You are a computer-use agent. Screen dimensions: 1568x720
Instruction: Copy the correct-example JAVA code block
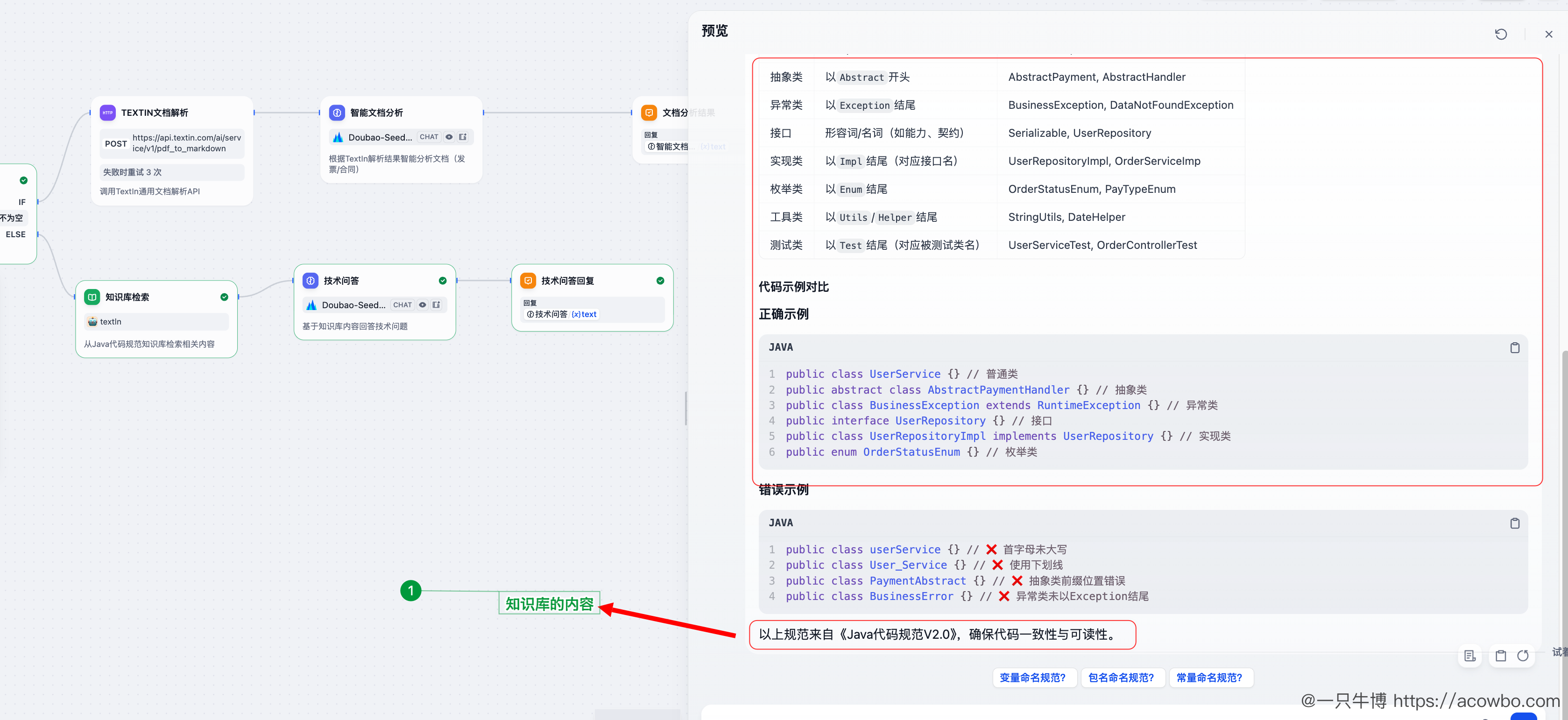(1514, 347)
